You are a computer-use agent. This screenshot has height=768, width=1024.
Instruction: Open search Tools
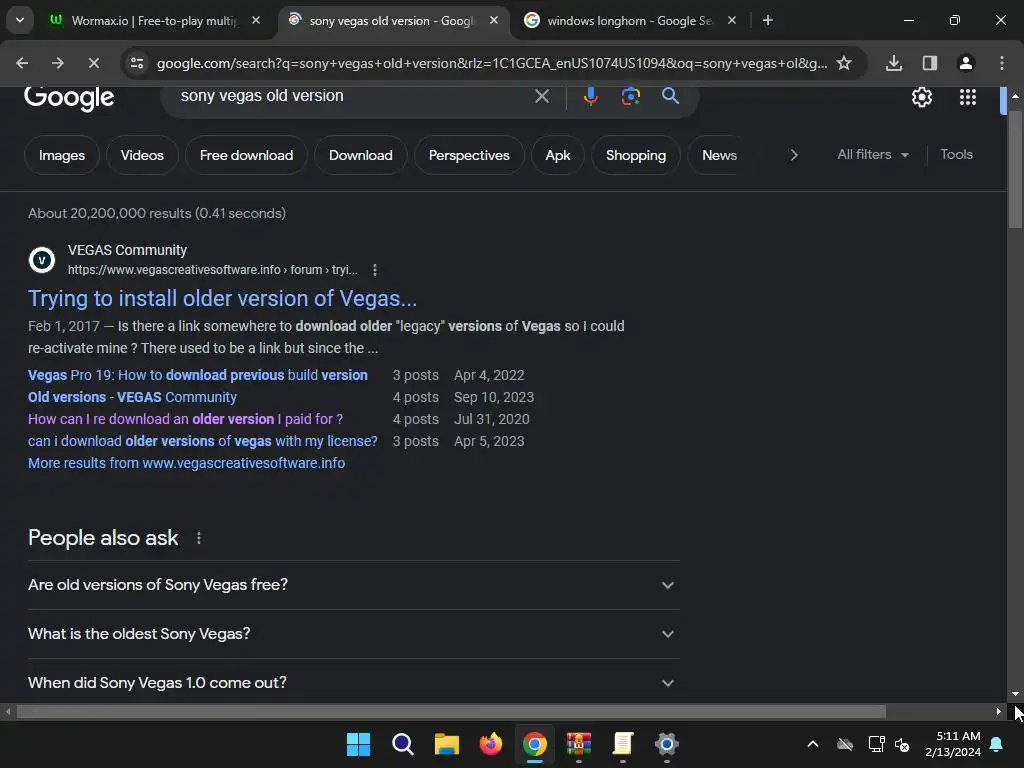click(956, 155)
